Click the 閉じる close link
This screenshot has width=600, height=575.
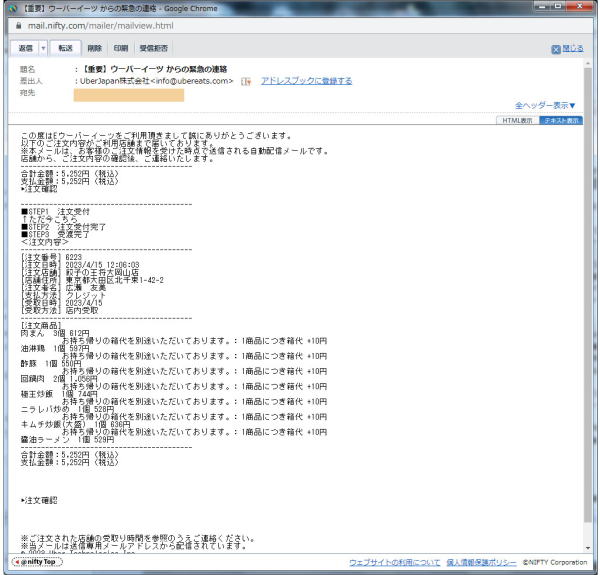point(573,48)
